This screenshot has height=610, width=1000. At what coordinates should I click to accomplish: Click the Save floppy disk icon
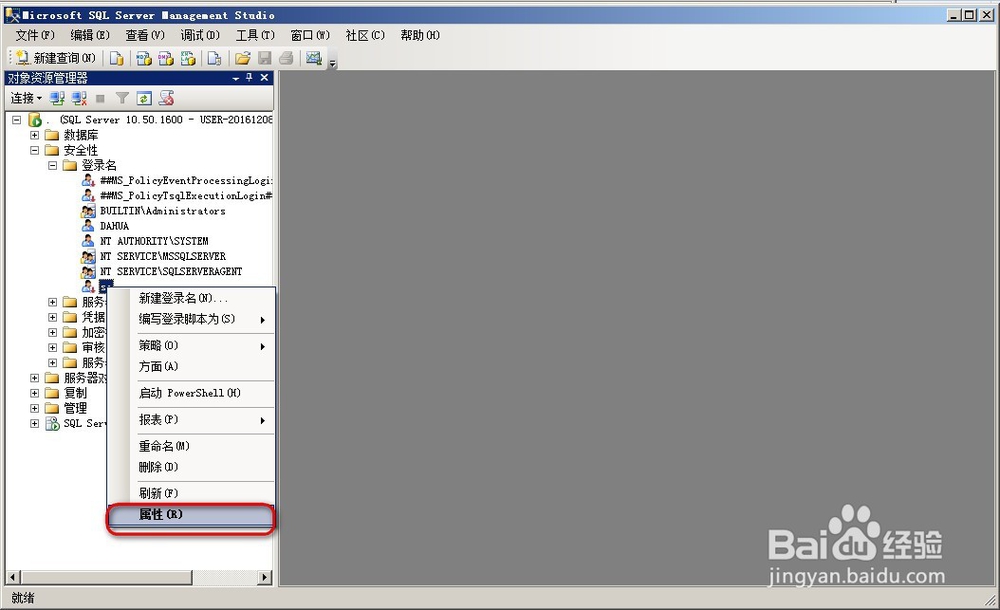265,59
